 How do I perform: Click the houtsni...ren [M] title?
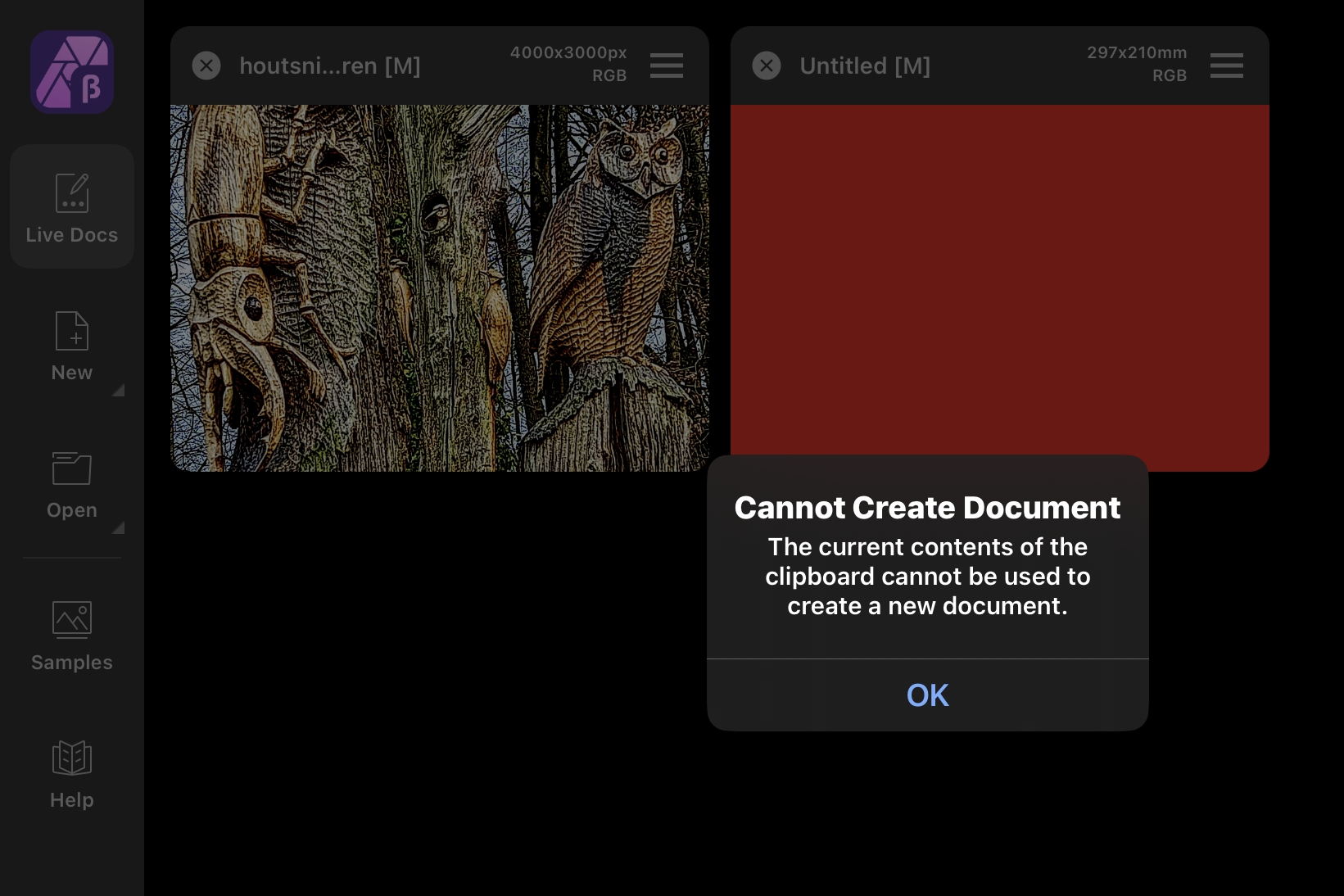(x=330, y=66)
